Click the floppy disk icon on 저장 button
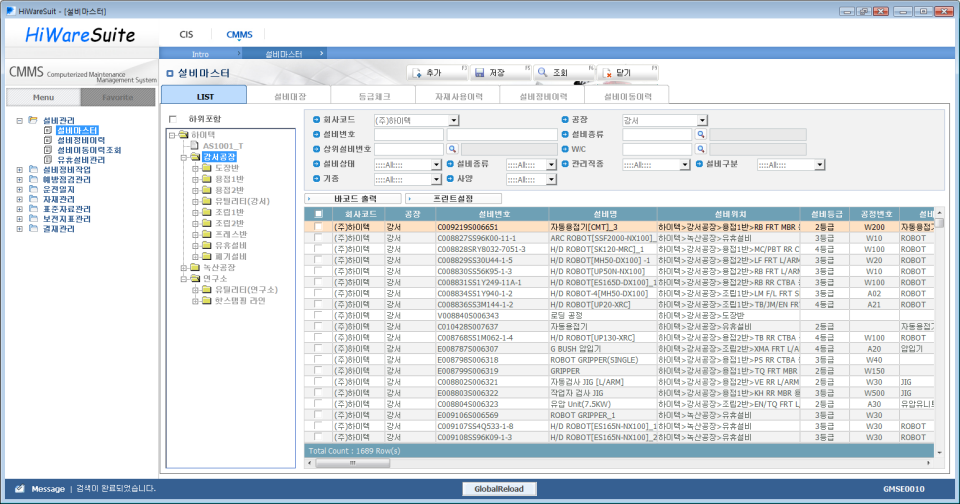The height and width of the screenshot is (504, 960). (480, 73)
